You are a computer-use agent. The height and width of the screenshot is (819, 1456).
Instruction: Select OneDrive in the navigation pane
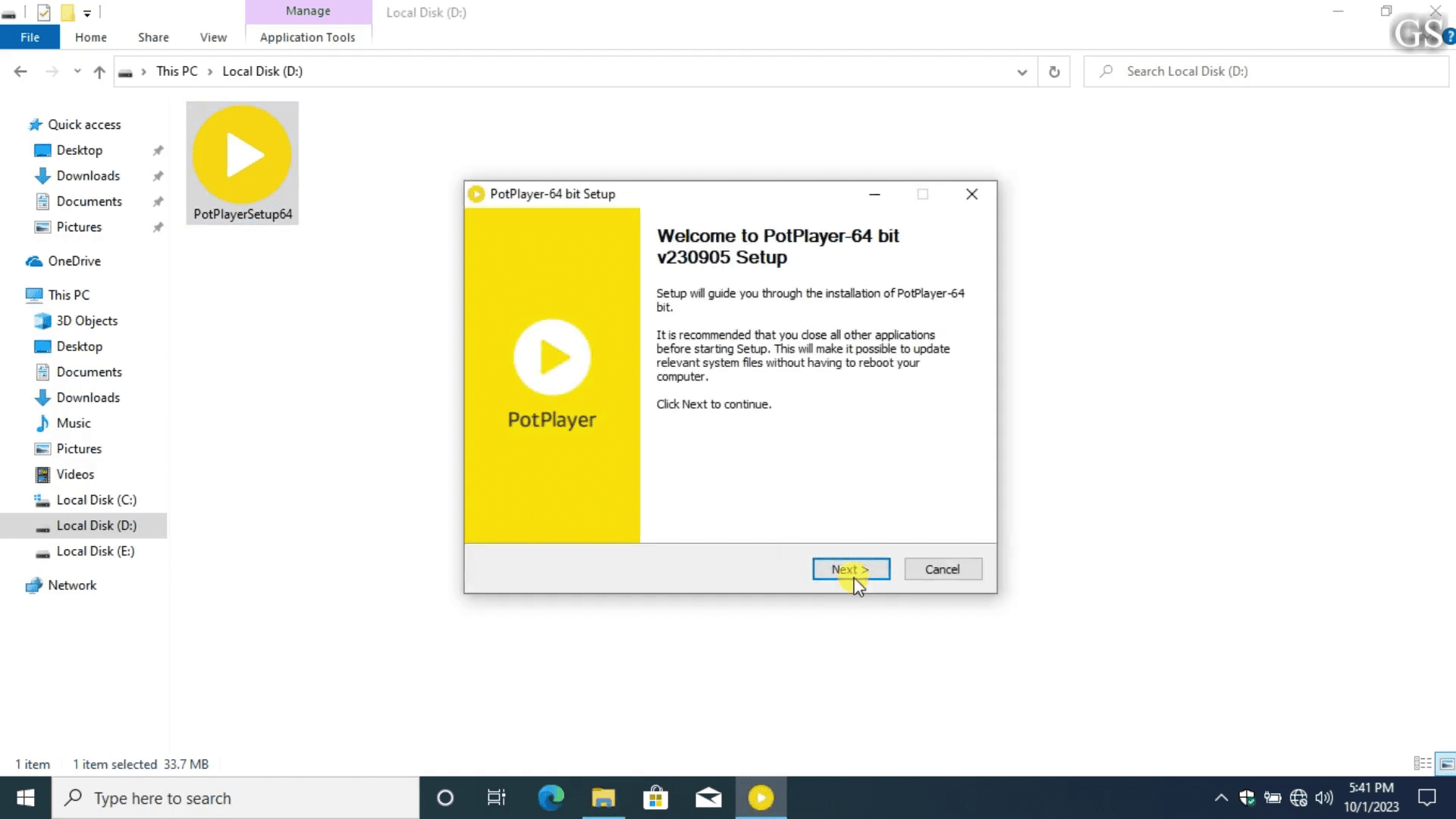coord(74,261)
